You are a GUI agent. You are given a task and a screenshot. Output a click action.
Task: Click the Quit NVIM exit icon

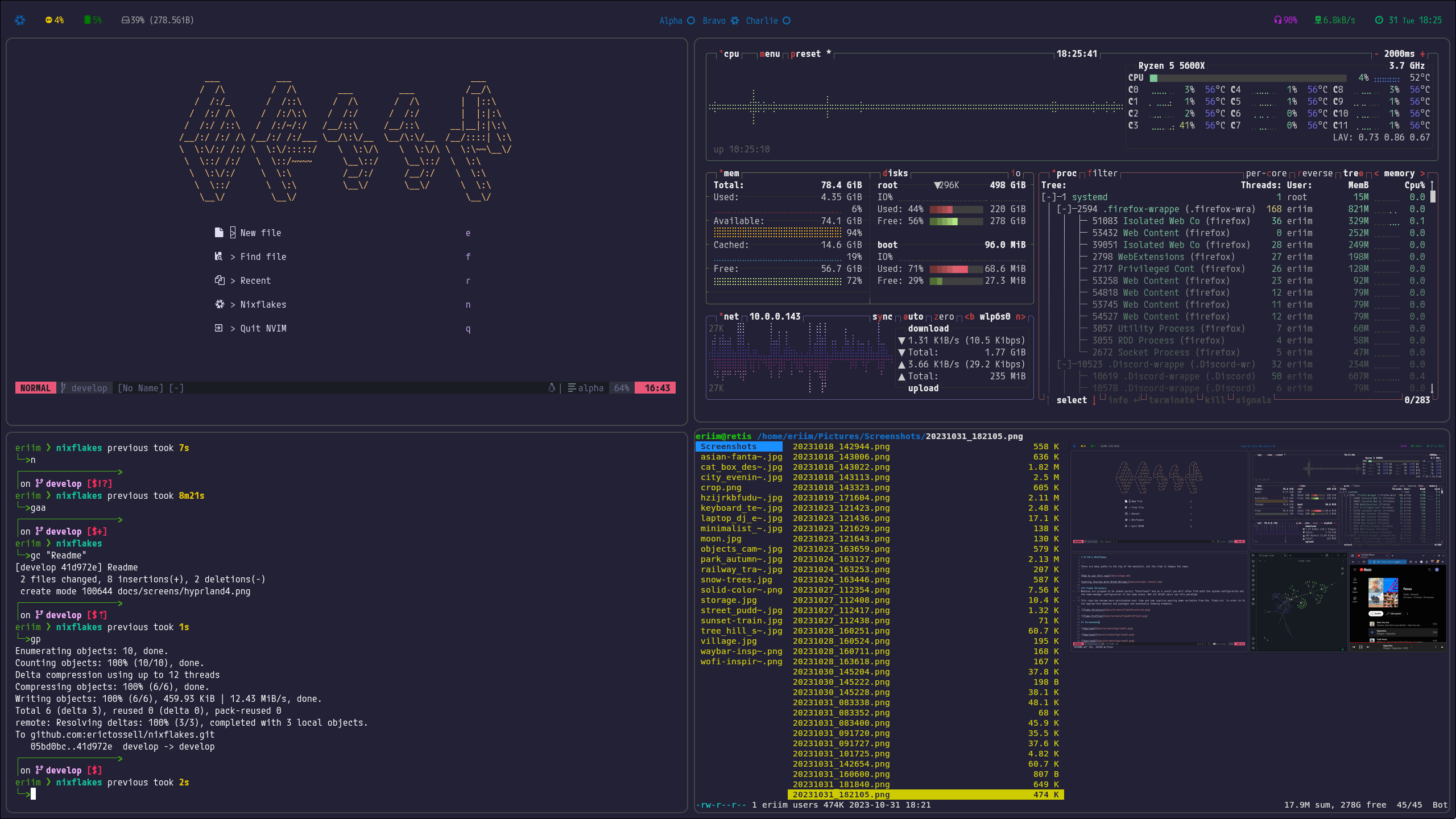click(x=219, y=328)
